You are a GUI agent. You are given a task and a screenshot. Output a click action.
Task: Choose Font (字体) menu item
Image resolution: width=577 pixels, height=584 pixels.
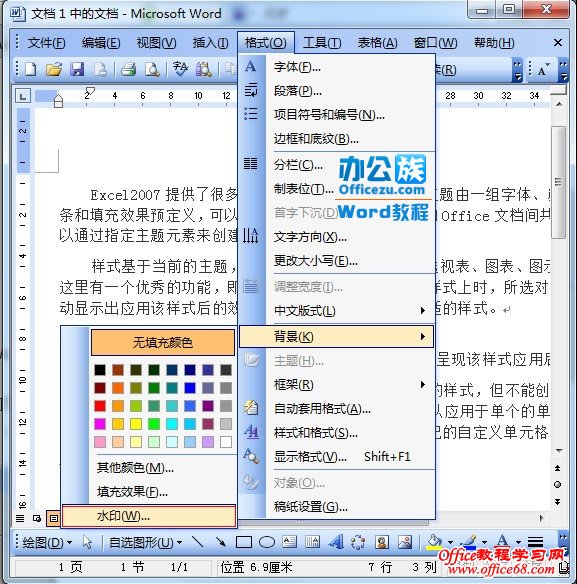point(337,67)
